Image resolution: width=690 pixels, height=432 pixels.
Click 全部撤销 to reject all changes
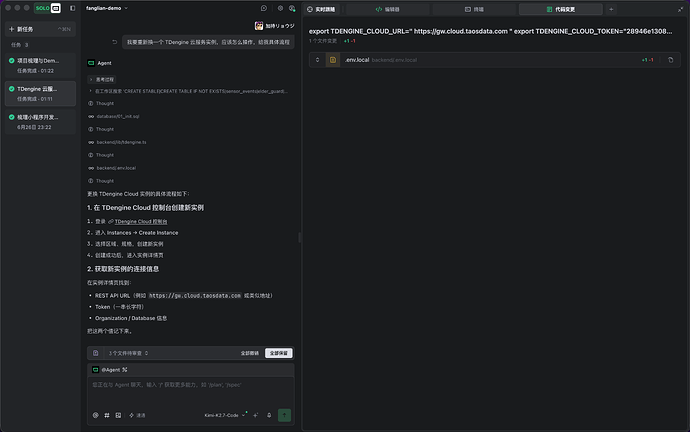click(250, 353)
